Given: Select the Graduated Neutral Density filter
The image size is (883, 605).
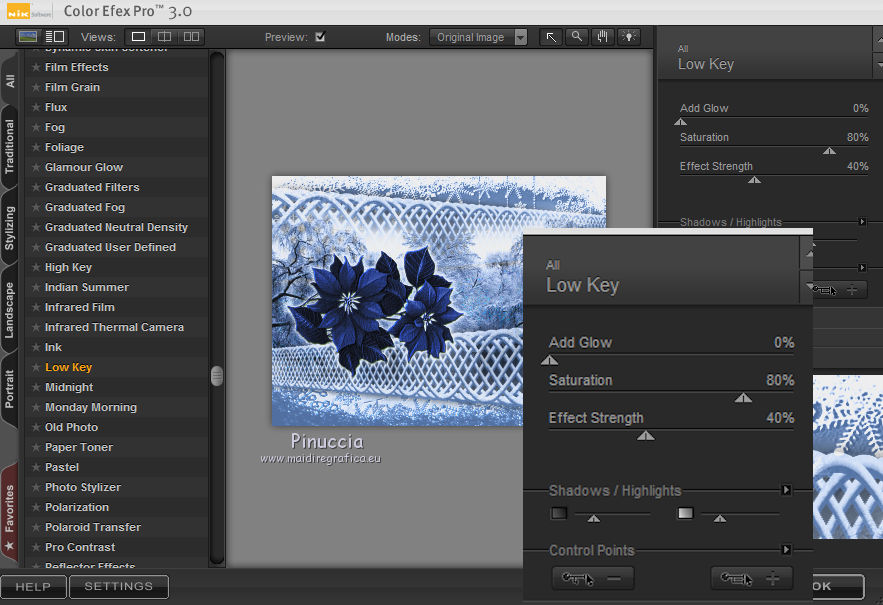Looking at the screenshot, I should pos(117,227).
